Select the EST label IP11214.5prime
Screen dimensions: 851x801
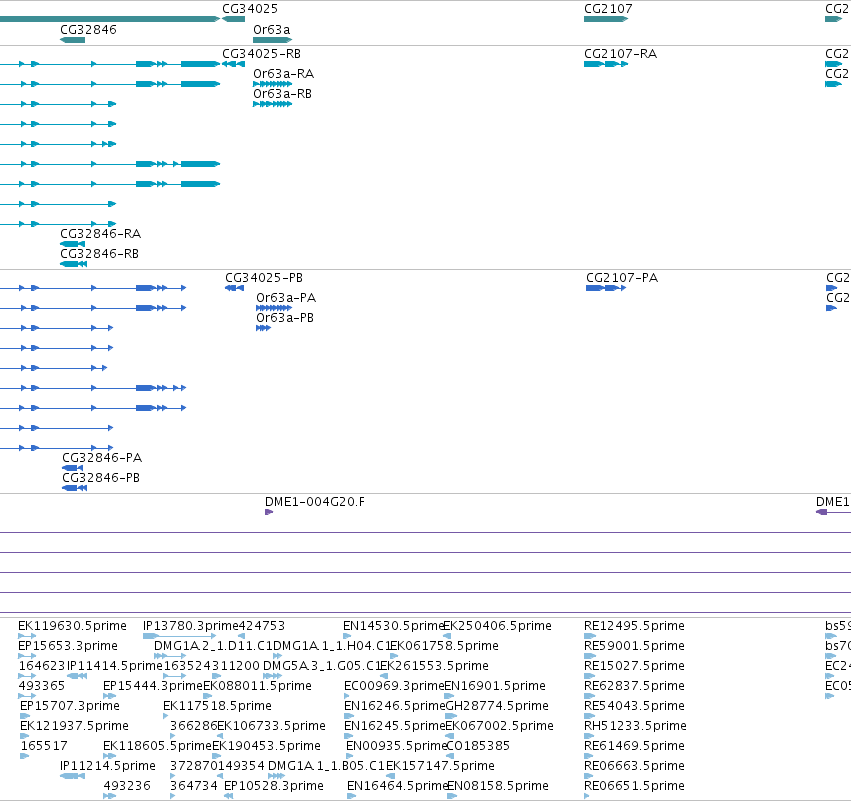point(107,766)
